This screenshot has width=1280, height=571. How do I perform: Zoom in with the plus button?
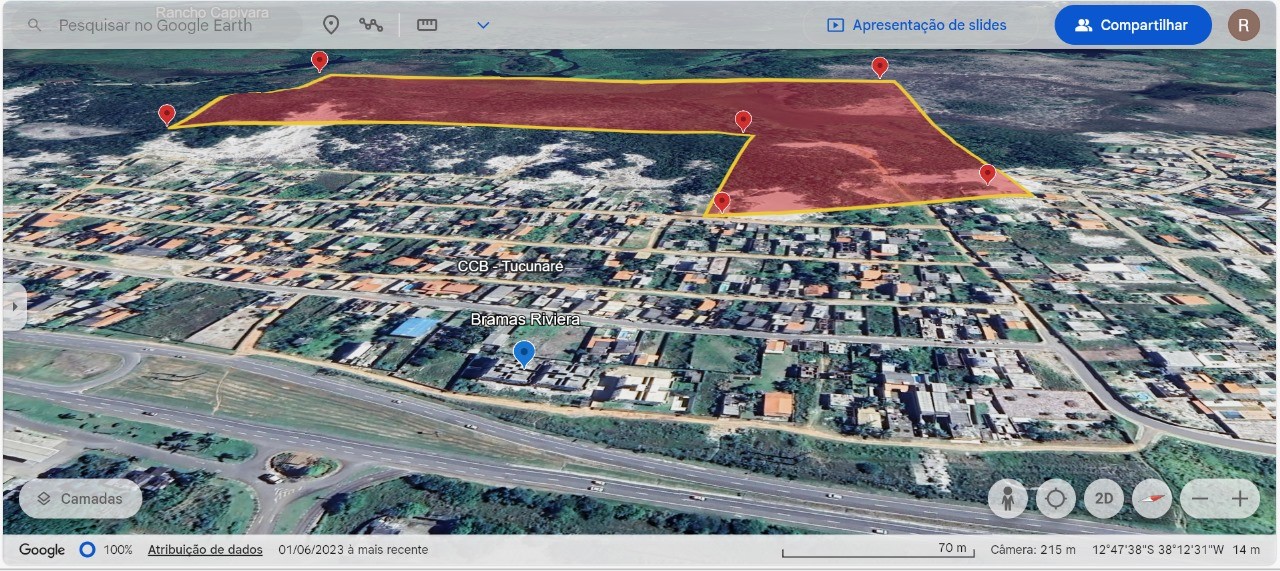point(1241,498)
